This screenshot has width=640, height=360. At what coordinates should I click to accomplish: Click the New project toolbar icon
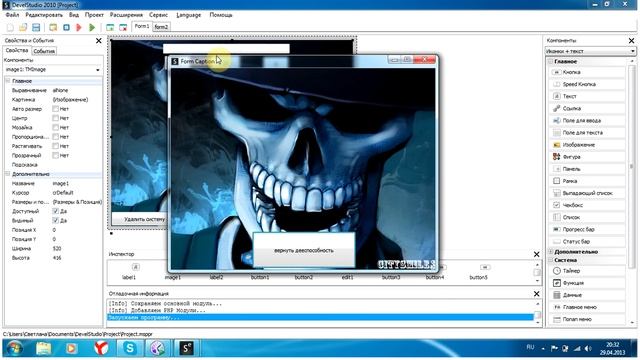[x=10, y=27]
